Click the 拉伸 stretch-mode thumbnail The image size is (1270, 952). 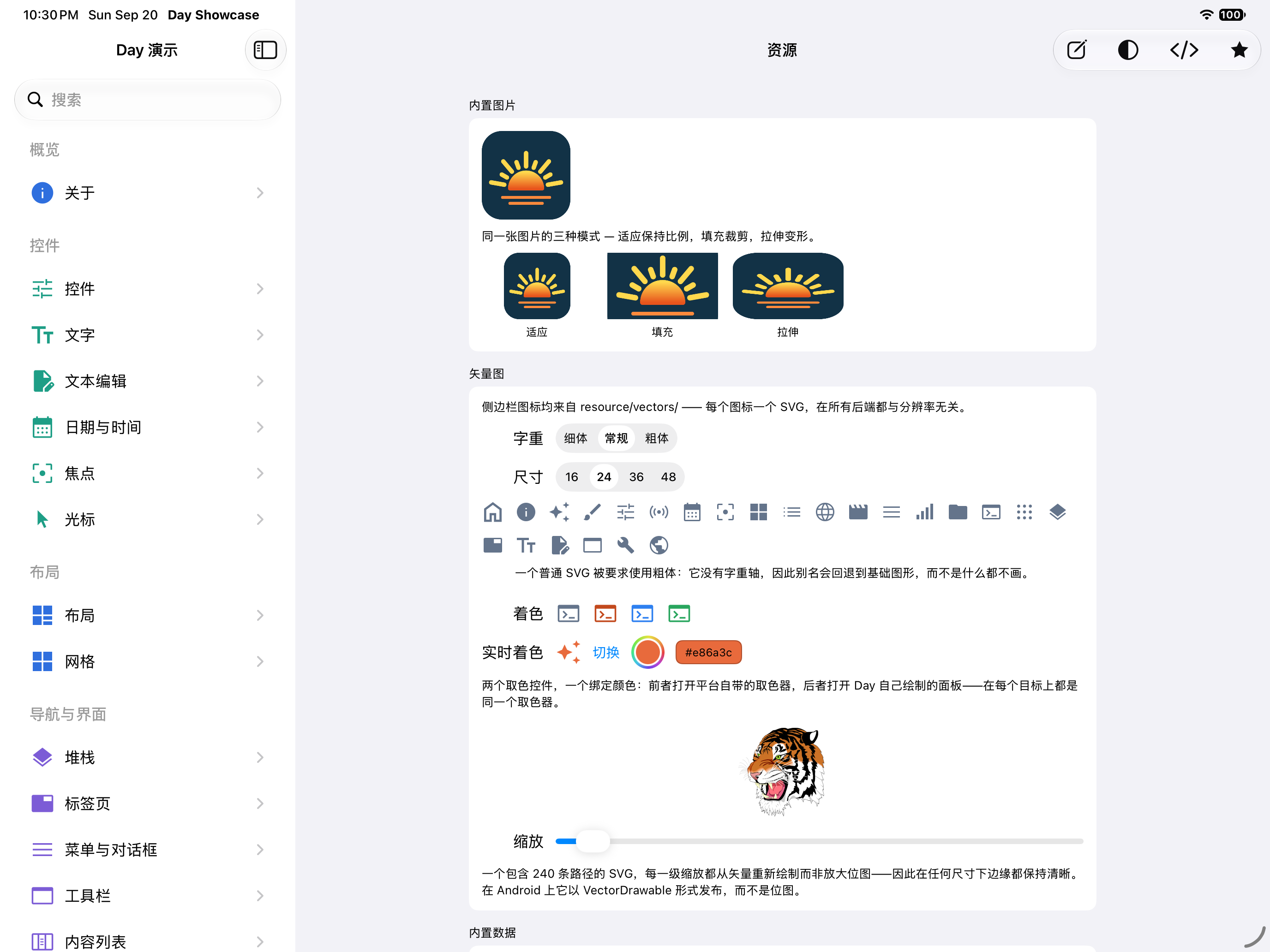click(788, 286)
